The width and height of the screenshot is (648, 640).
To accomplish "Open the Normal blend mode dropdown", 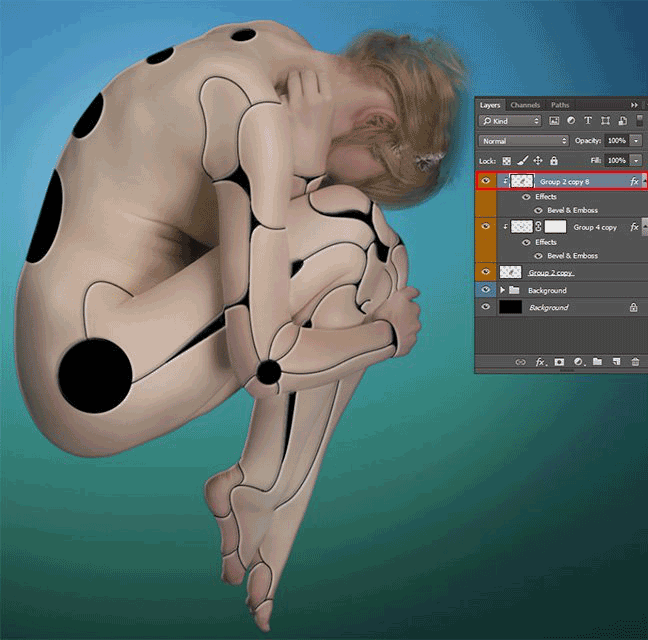I will tap(524, 141).
